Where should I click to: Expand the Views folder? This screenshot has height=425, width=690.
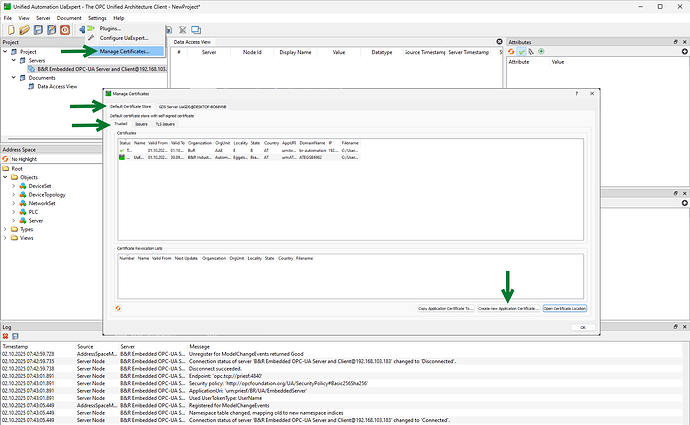5,238
